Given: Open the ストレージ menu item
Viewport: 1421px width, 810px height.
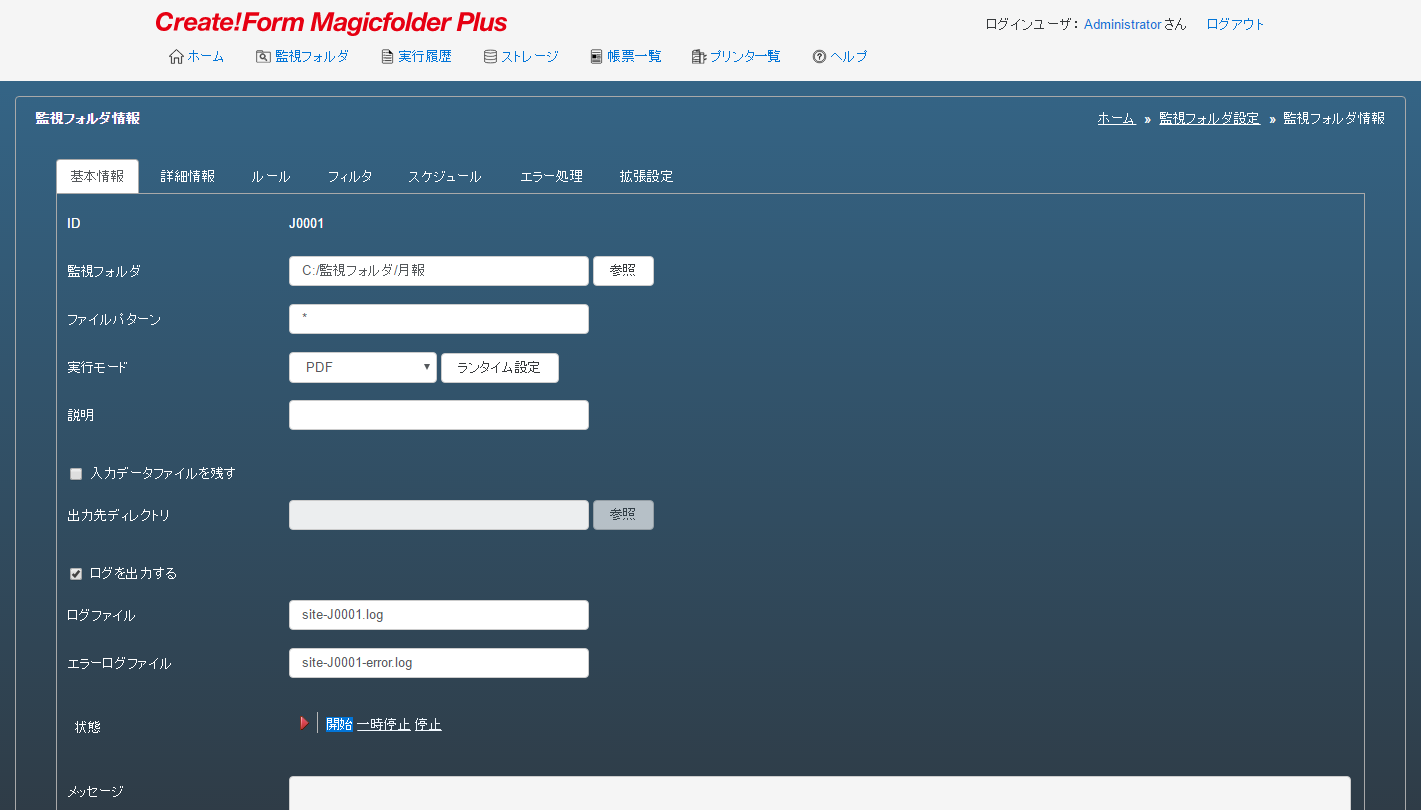Looking at the screenshot, I should click(529, 57).
